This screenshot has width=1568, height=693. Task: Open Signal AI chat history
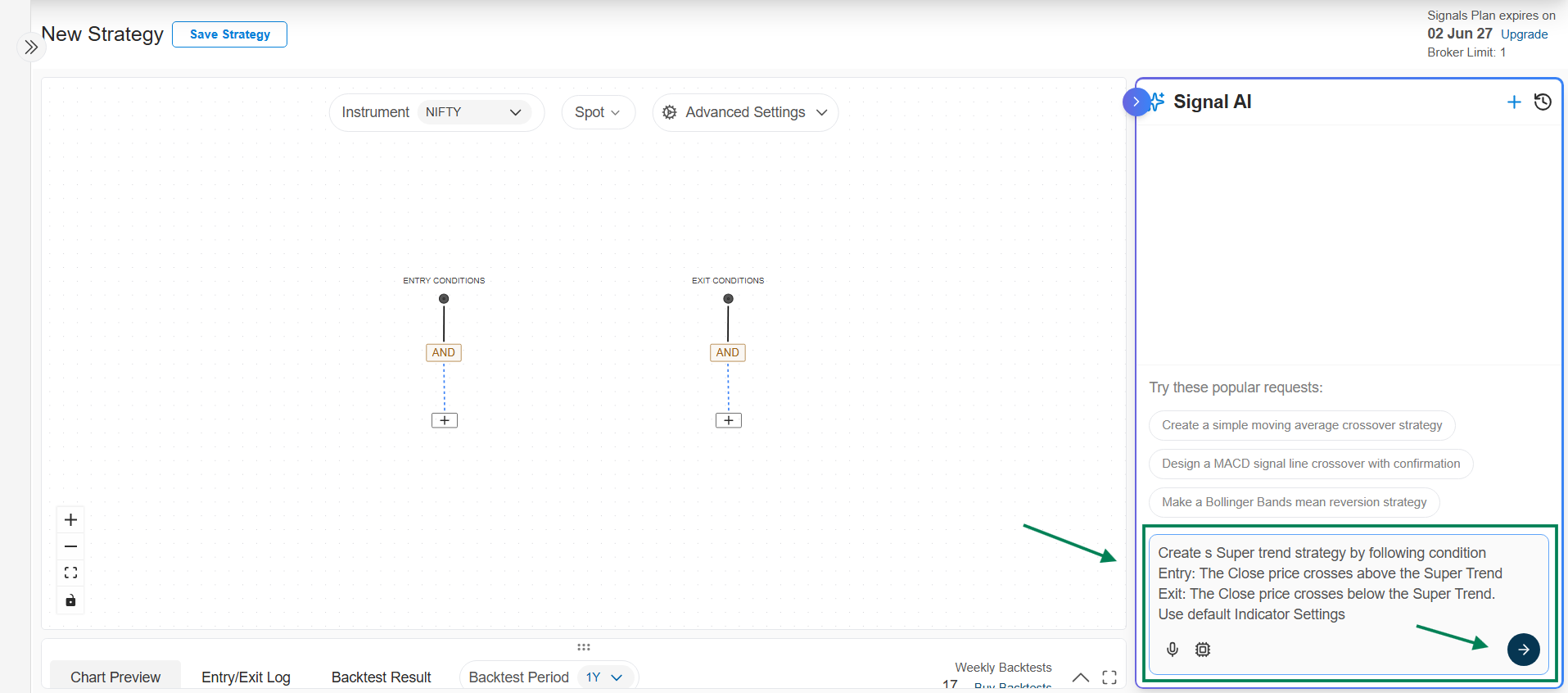pos(1543,102)
